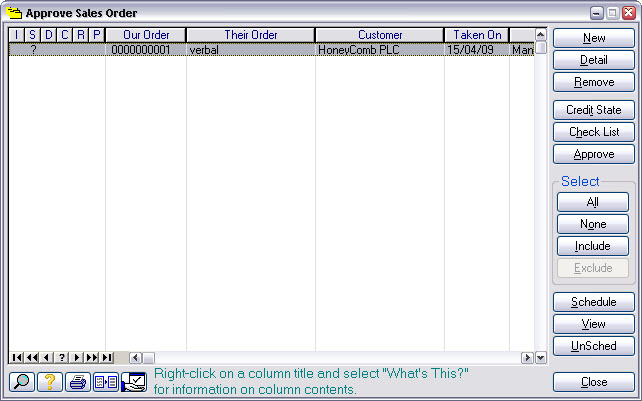Click the Customer column header
642x401 pixels.
[x=380, y=35]
